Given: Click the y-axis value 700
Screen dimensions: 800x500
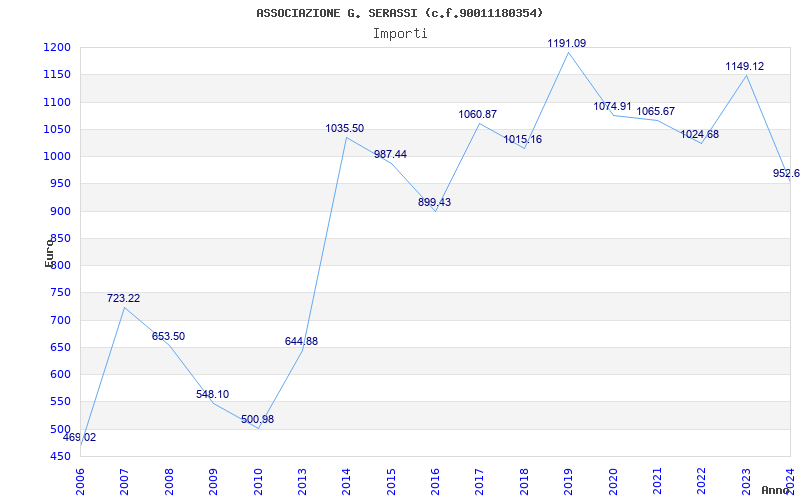Looking at the screenshot, I should pyautogui.click(x=60, y=320).
